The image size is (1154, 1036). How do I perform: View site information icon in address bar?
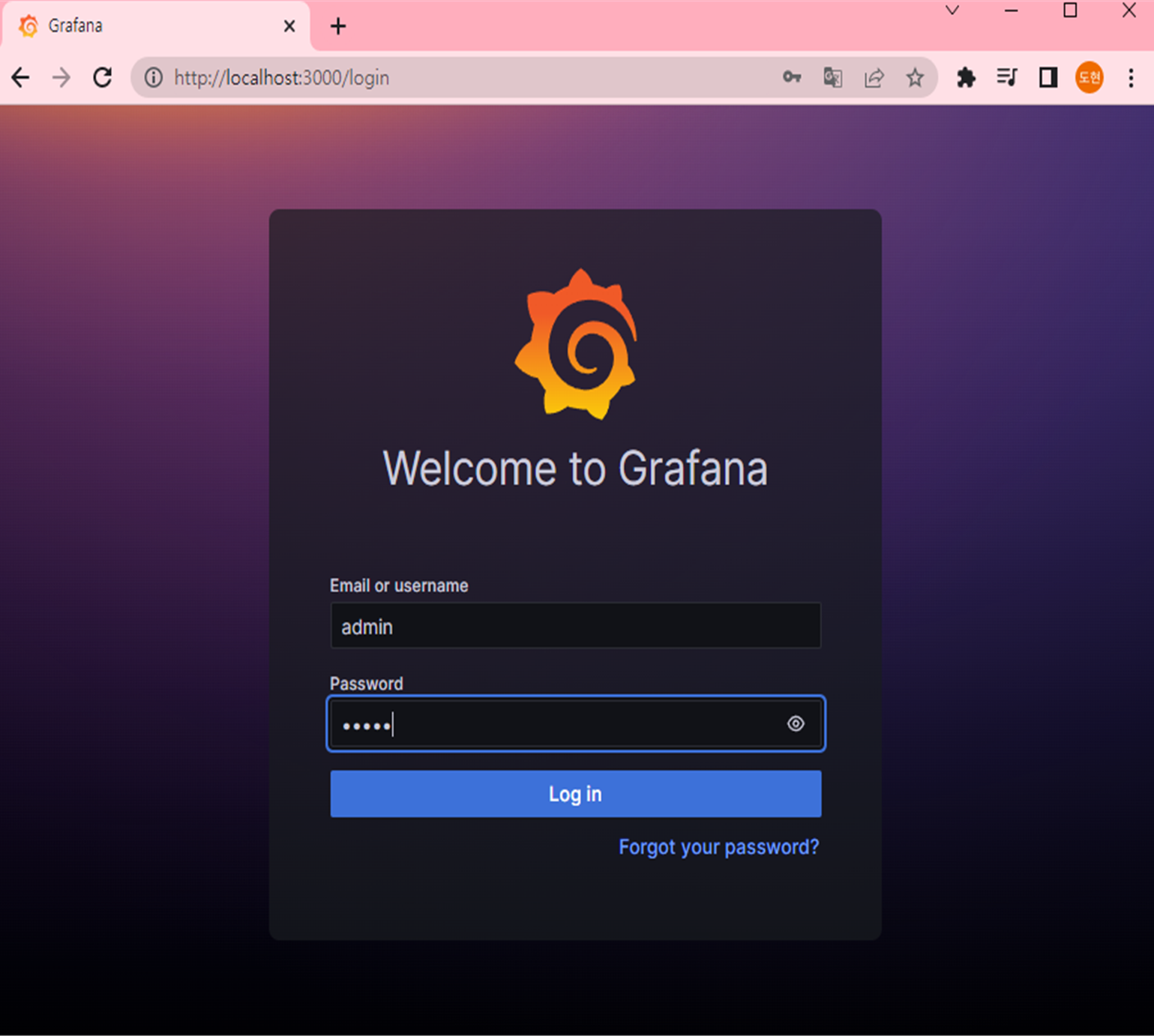point(154,77)
